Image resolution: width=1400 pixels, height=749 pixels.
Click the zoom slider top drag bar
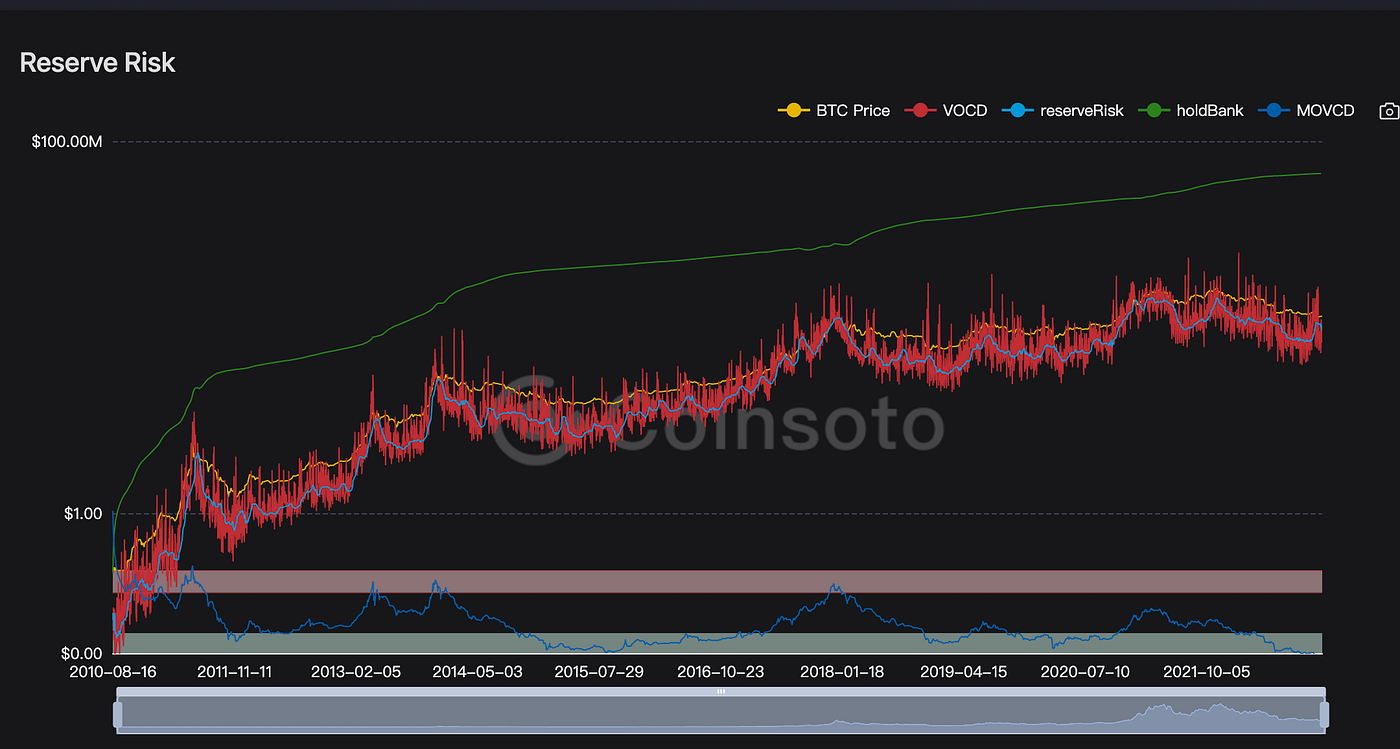point(721,691)
